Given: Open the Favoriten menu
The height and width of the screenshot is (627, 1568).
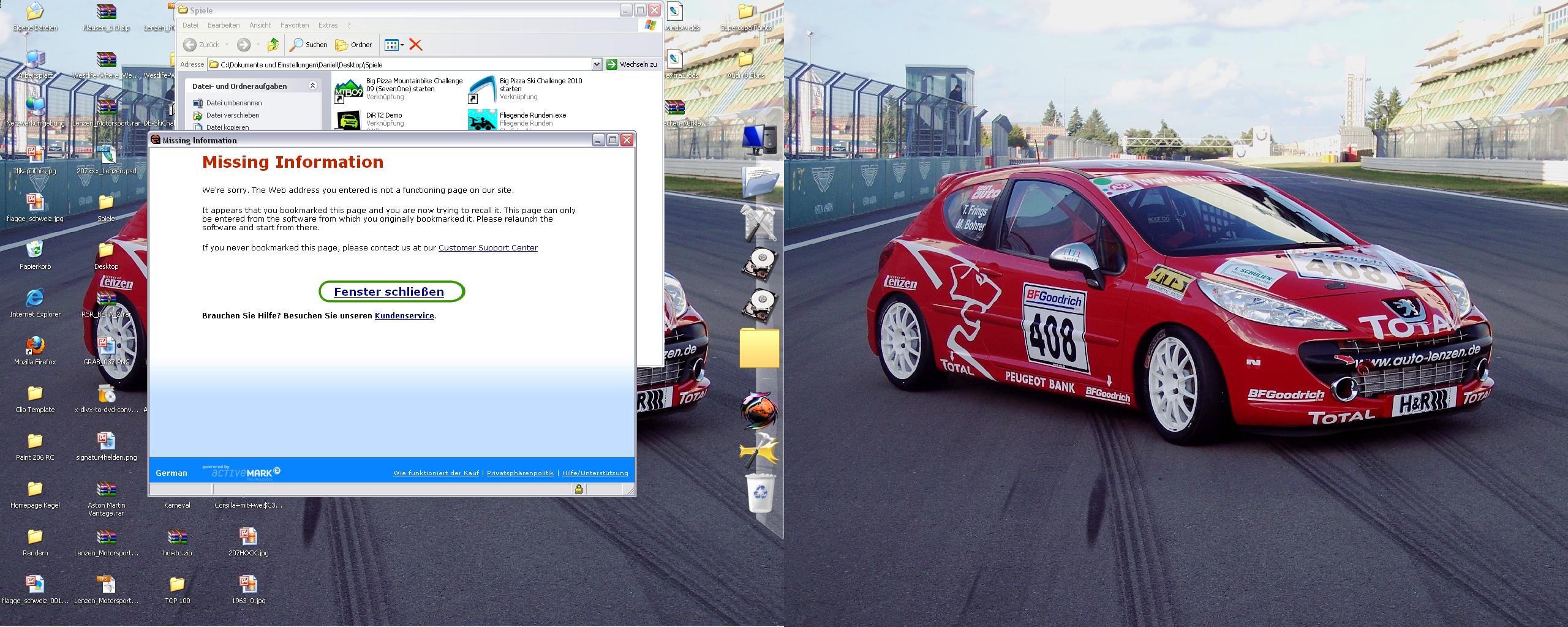Looking at the screenshot, I should tap(295, 25).
